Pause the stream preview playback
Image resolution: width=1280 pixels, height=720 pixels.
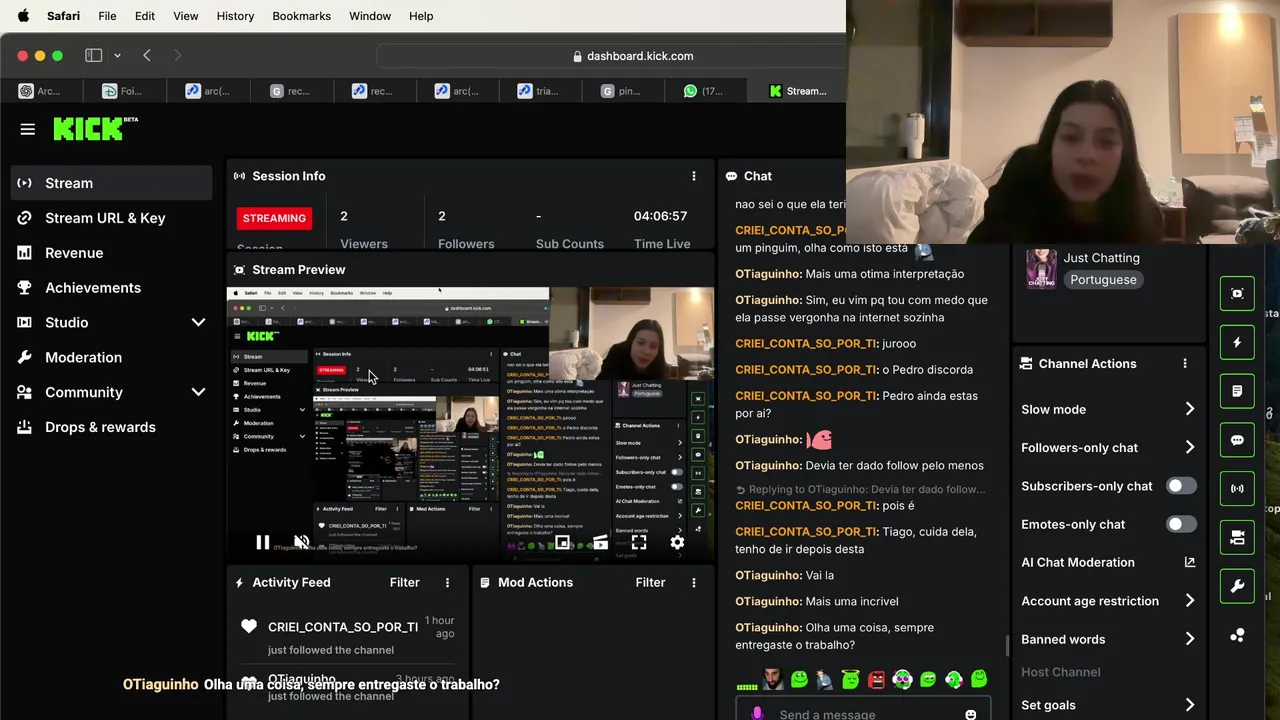click(x=262, y=542)
